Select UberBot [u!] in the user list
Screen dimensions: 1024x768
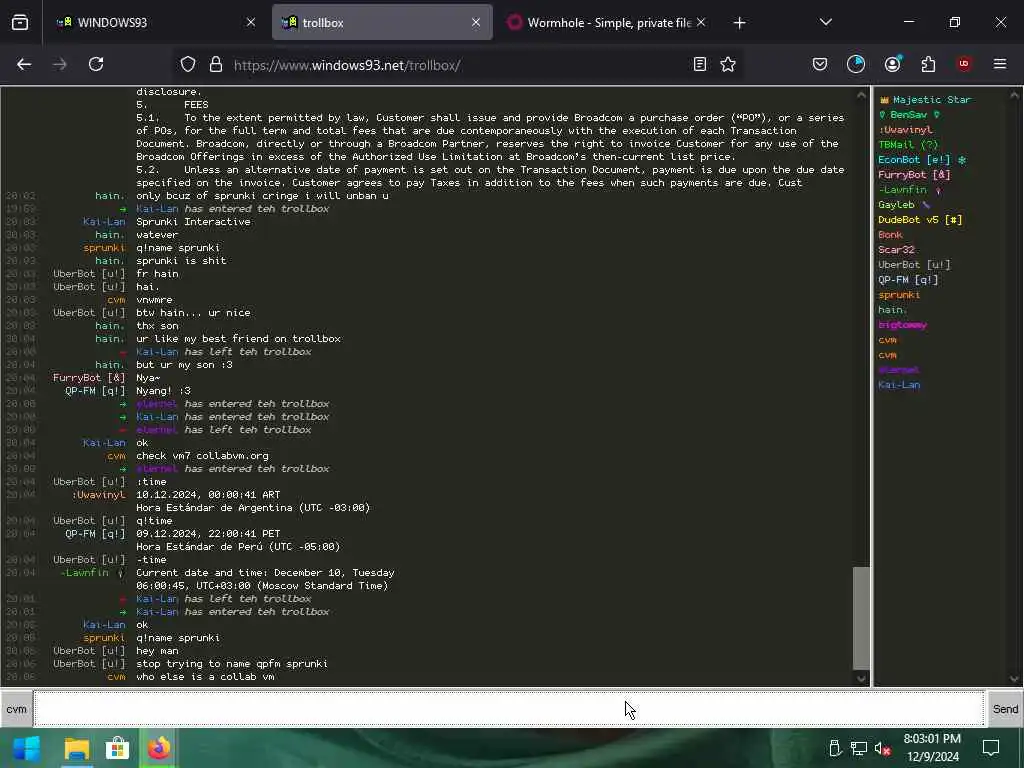(x=914, y=264)
